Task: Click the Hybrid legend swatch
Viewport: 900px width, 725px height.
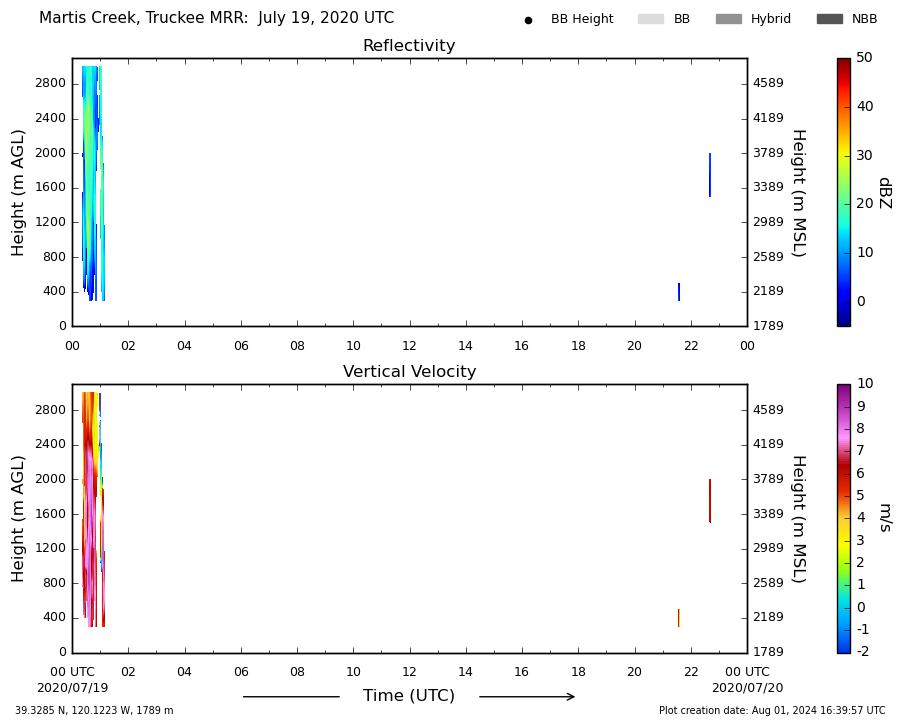Action: point(729,19)
